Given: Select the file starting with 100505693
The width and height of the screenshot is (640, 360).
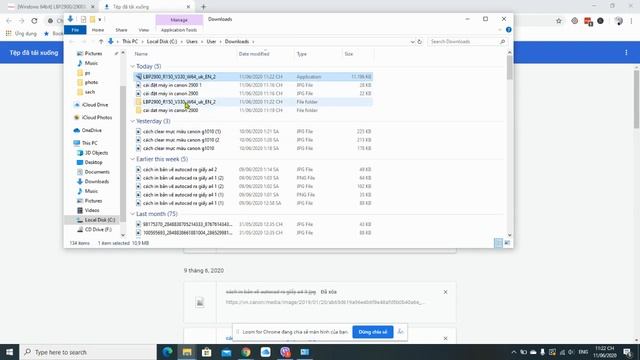Looking at the screenshot, I should point(253,233).
